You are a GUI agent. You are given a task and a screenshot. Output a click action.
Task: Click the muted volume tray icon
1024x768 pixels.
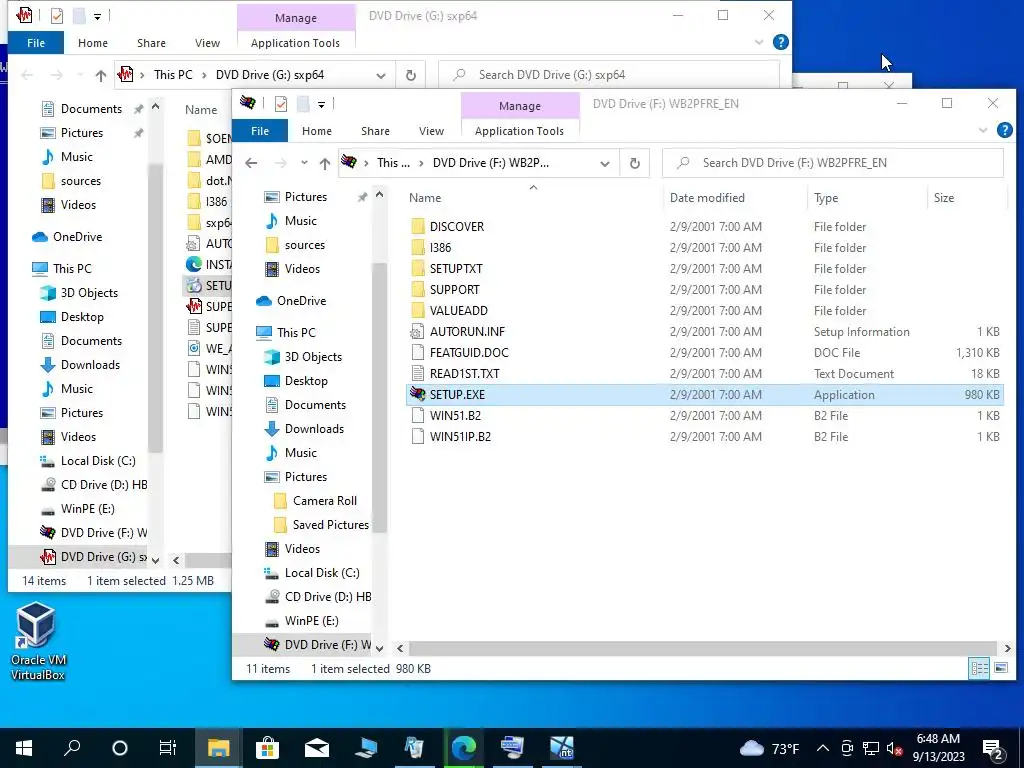point(895,748)
